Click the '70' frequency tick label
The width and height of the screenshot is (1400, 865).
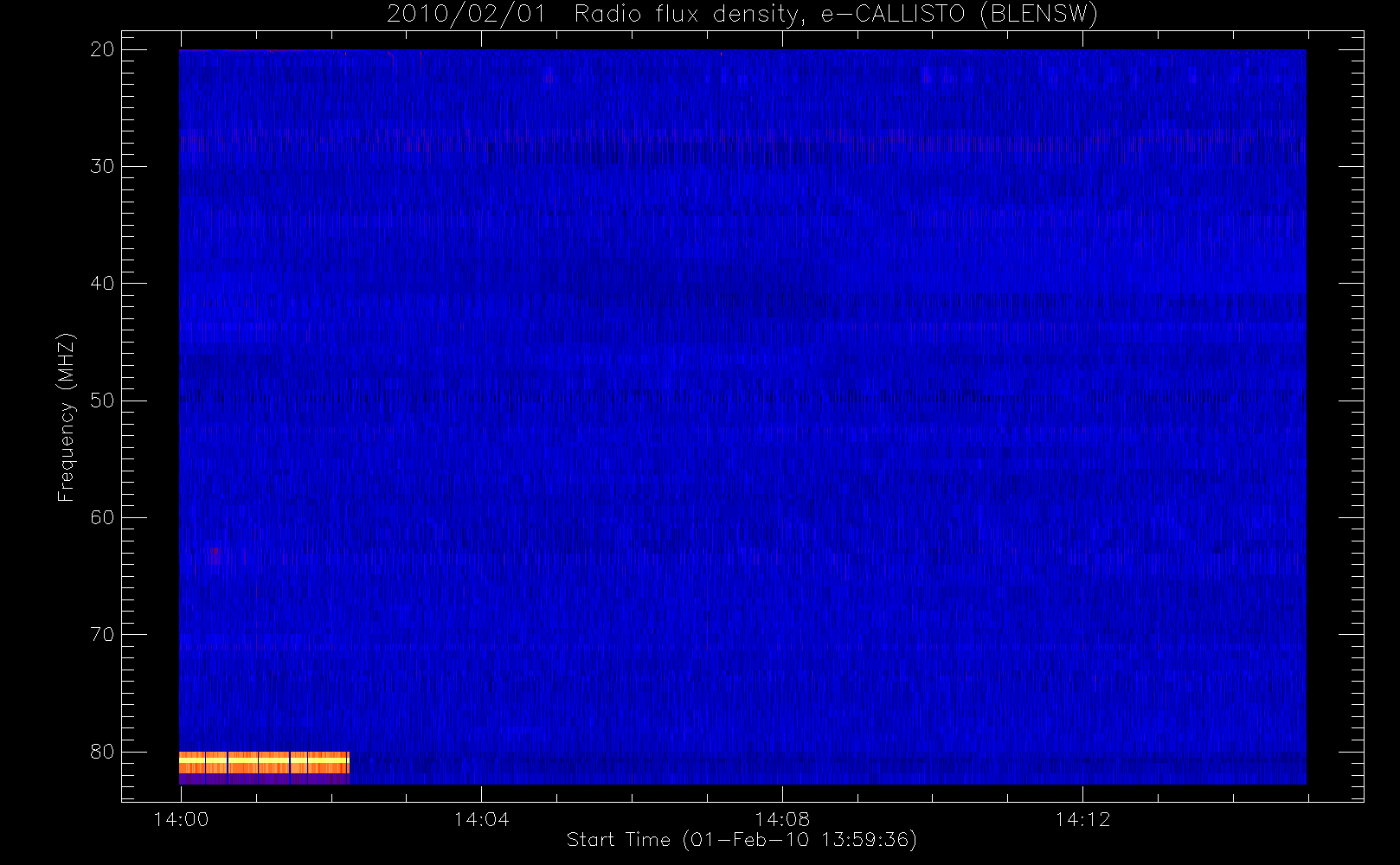(x=102, y=634)
